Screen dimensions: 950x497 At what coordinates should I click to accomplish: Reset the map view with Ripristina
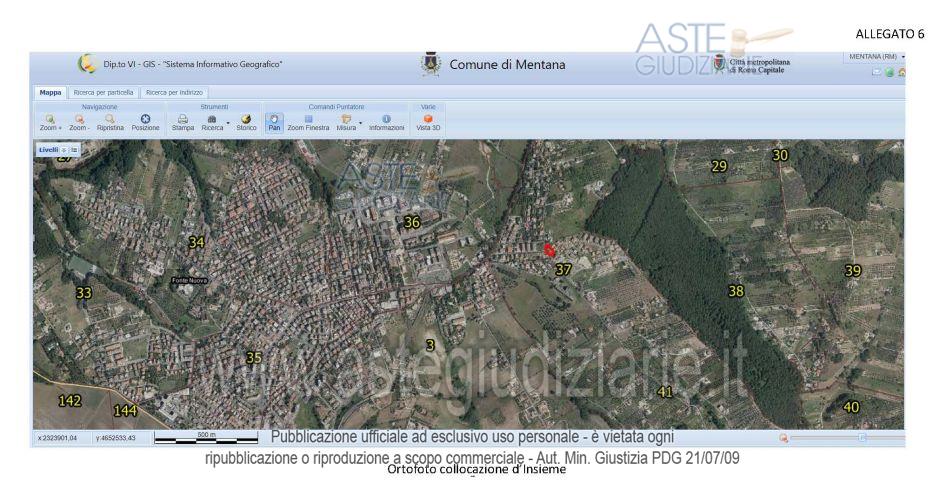(x=111, y=122)
